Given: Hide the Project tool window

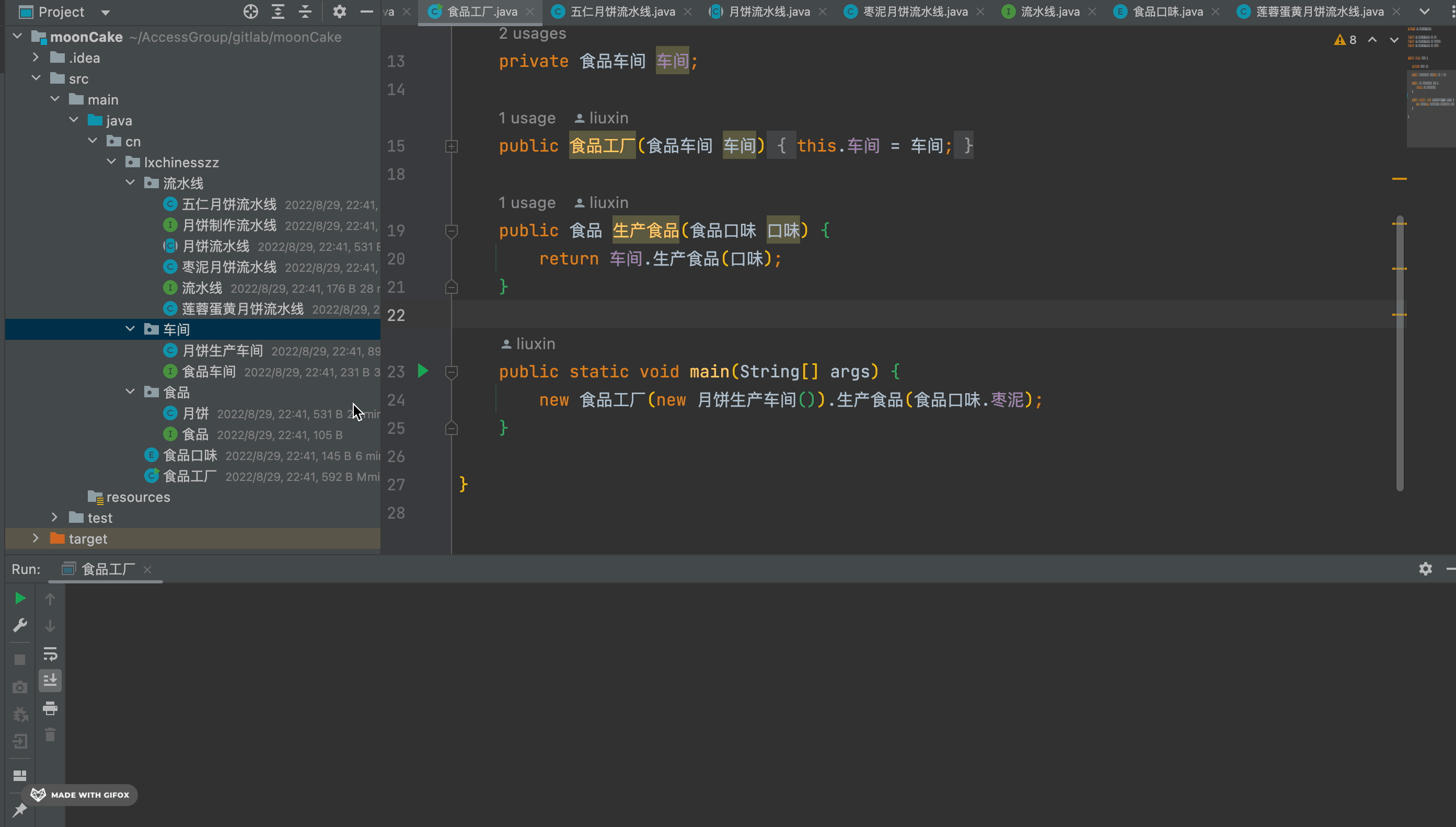Looking at the screenshot, I should point(367,12).
